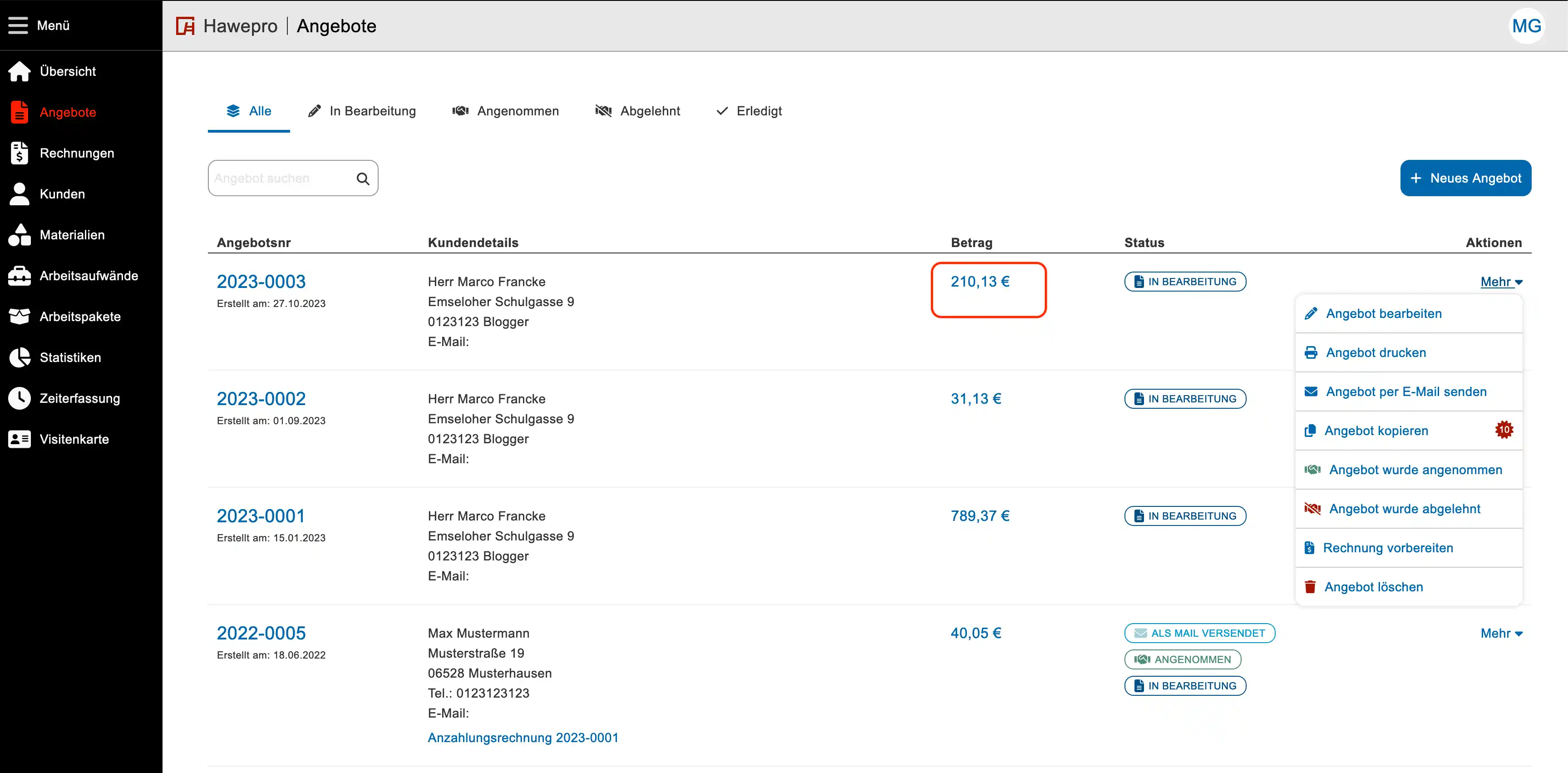The width and height of the screenshot is (1568, 773).
Task: Open the hamburger Menü icon
Action: coord(18,25)
